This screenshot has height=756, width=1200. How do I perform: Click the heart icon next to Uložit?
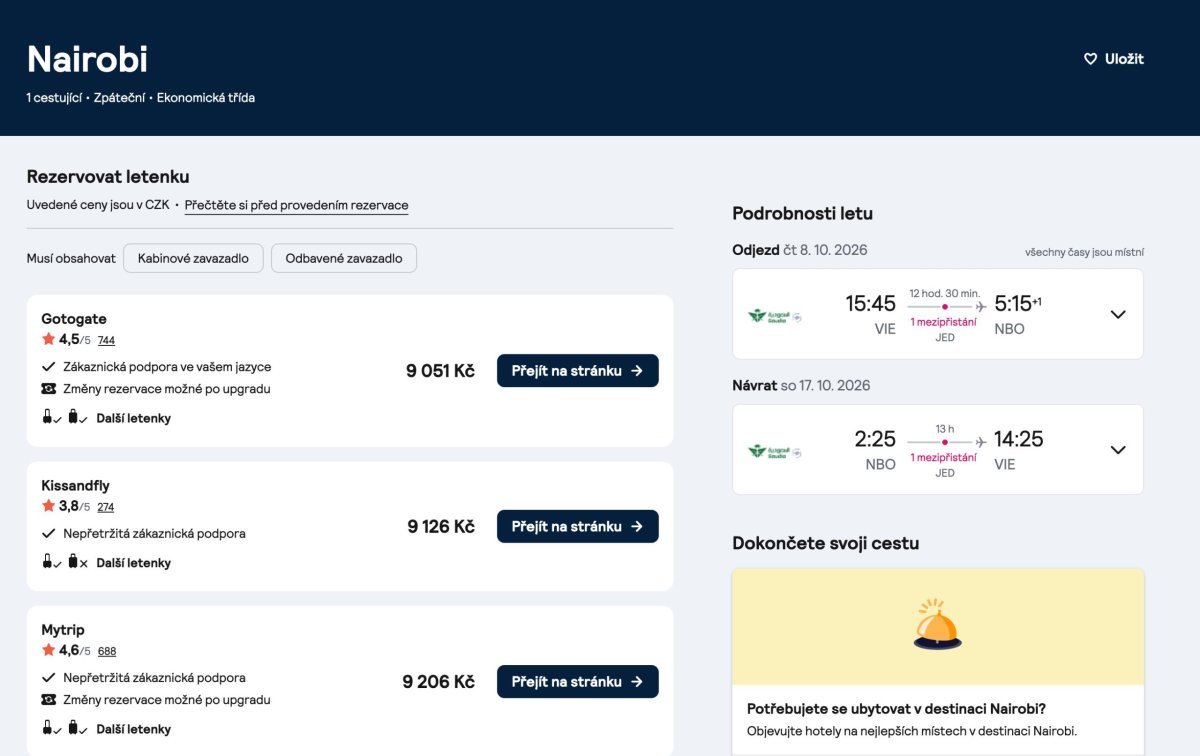(1091, 59)
